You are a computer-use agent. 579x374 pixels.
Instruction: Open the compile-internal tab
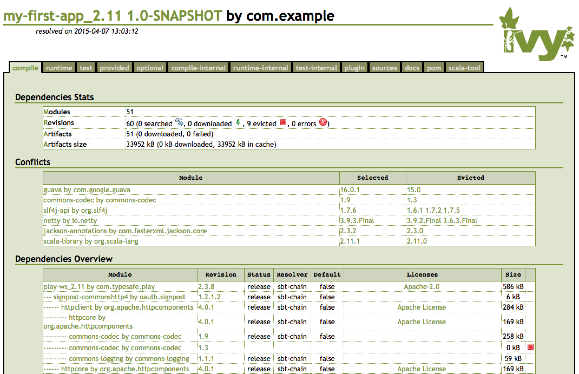(x=198, y=68)
